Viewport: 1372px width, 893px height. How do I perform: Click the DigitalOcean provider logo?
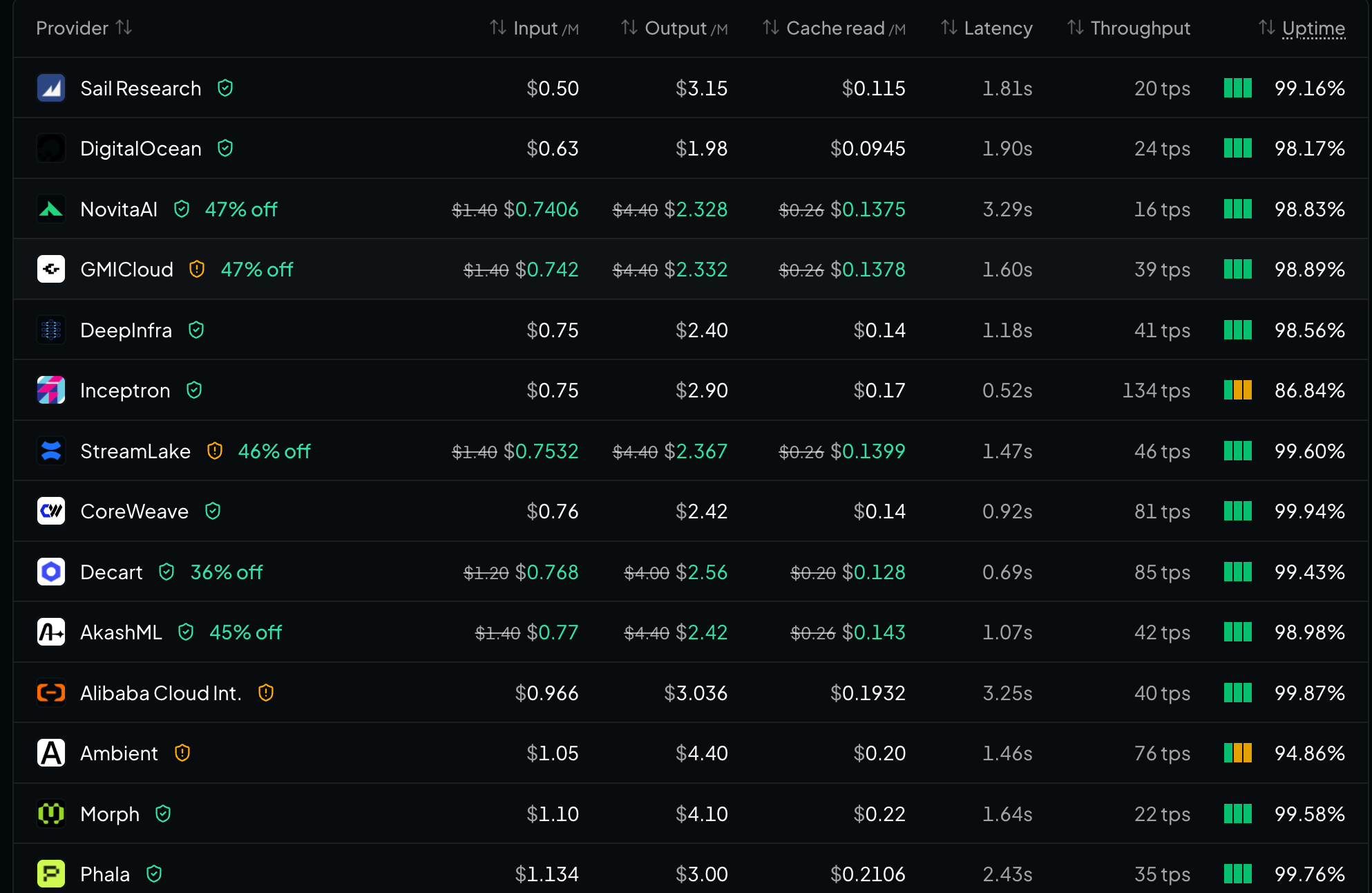coord(51,149)
